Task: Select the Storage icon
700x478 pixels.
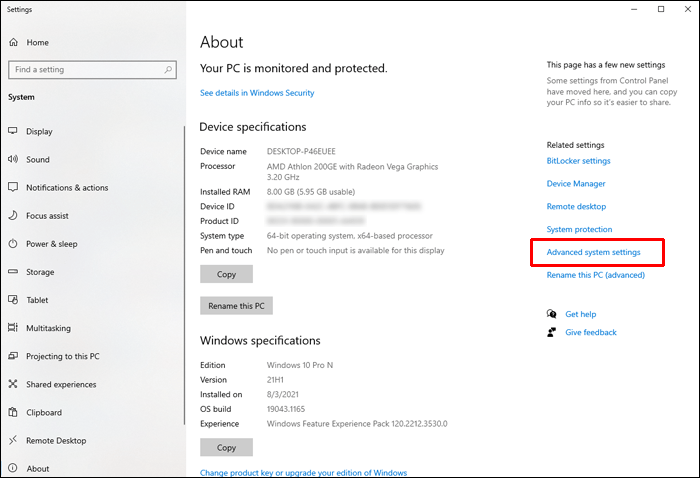Action: pos(13,272)
